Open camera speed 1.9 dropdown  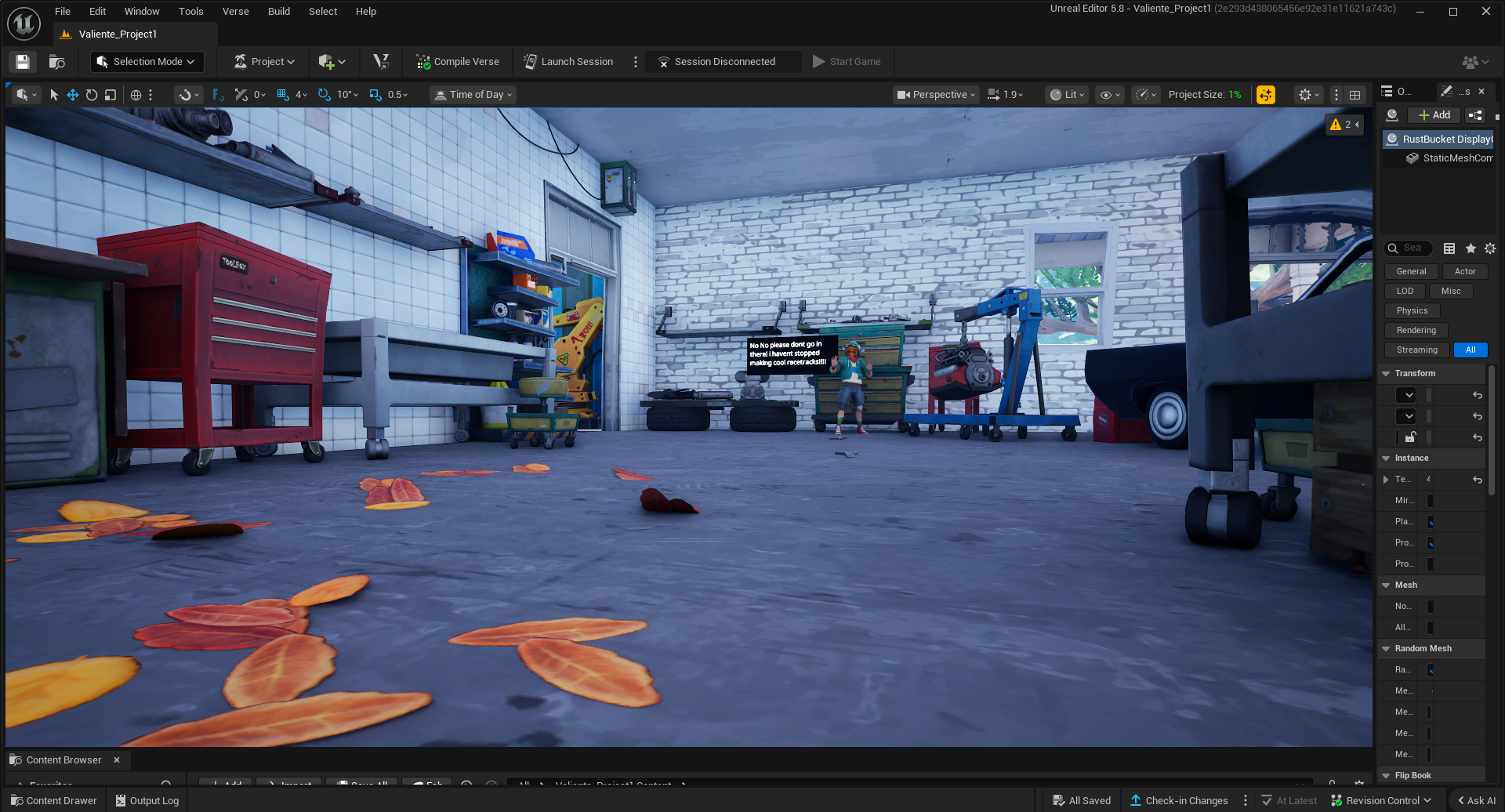point(1006,95)
